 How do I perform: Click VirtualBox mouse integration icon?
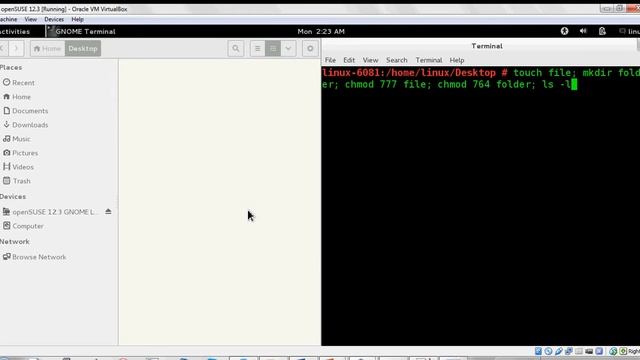point(613,351)
